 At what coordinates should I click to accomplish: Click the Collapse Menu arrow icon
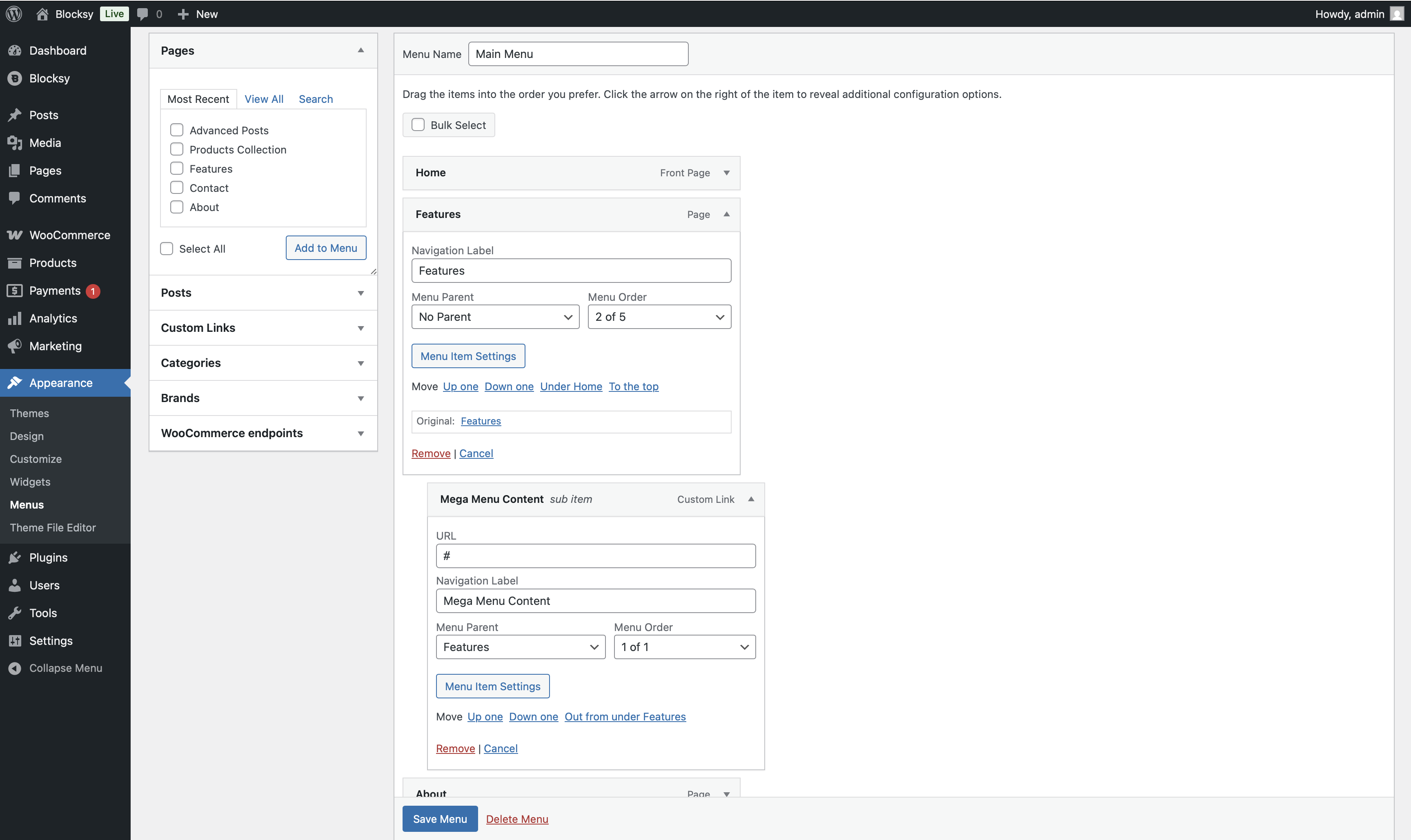(15, 669)
